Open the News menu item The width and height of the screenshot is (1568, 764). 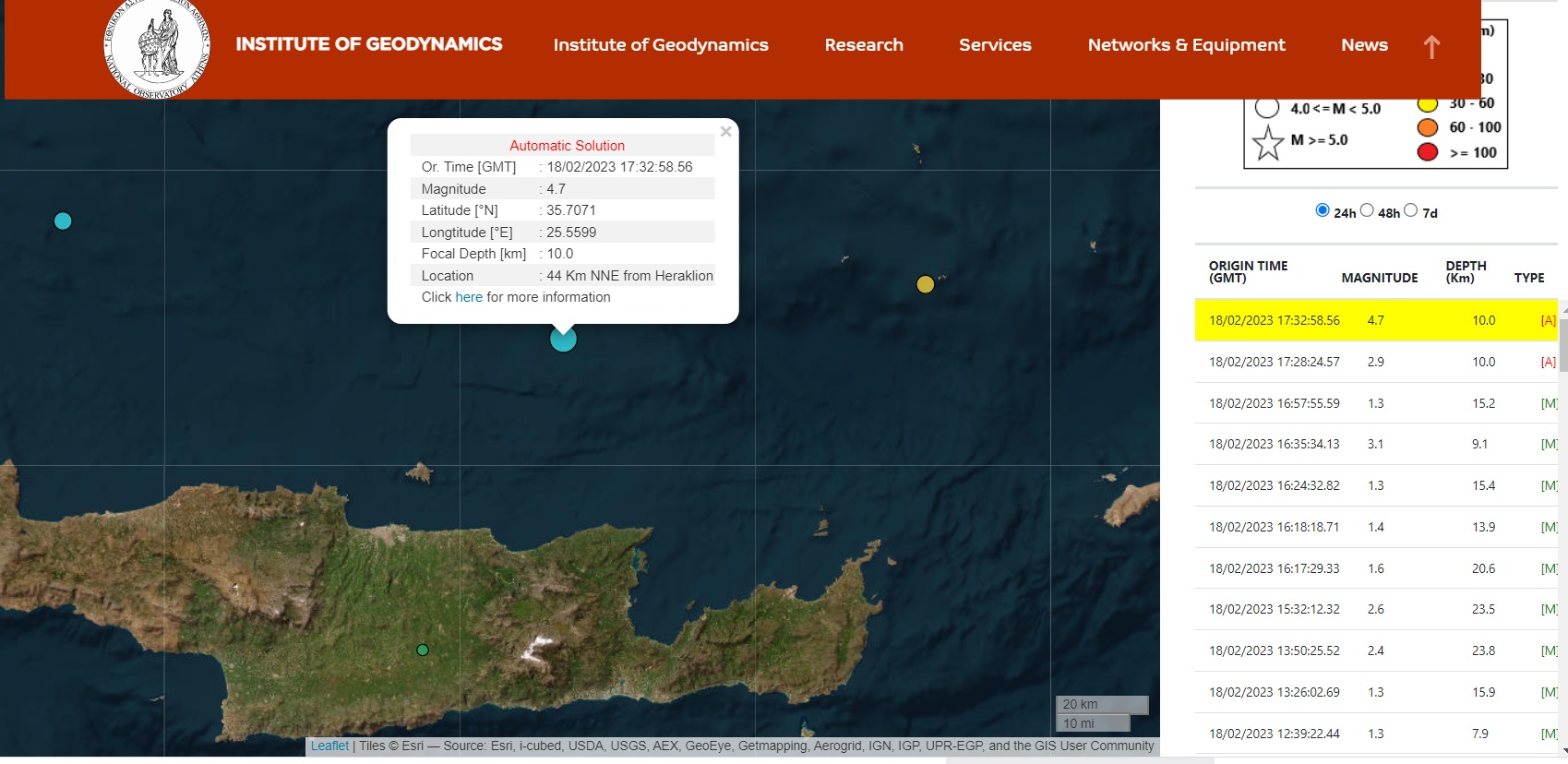tap(1364, 44)
